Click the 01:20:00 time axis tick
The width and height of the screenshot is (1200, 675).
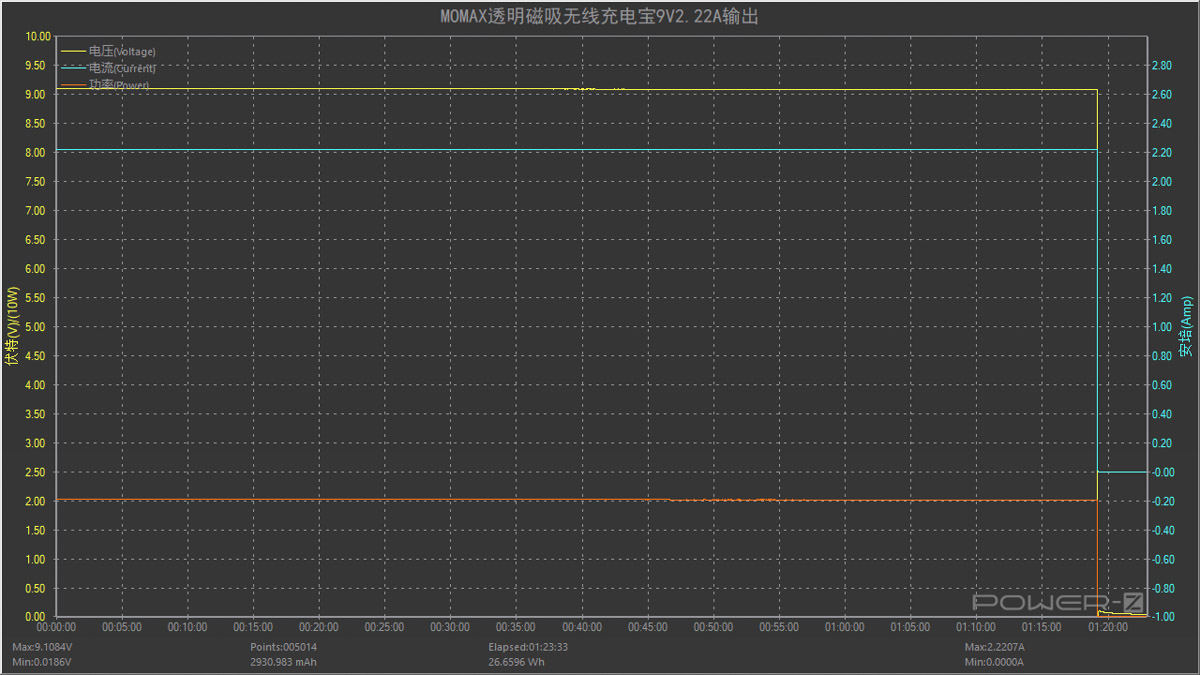point(1107,627)
